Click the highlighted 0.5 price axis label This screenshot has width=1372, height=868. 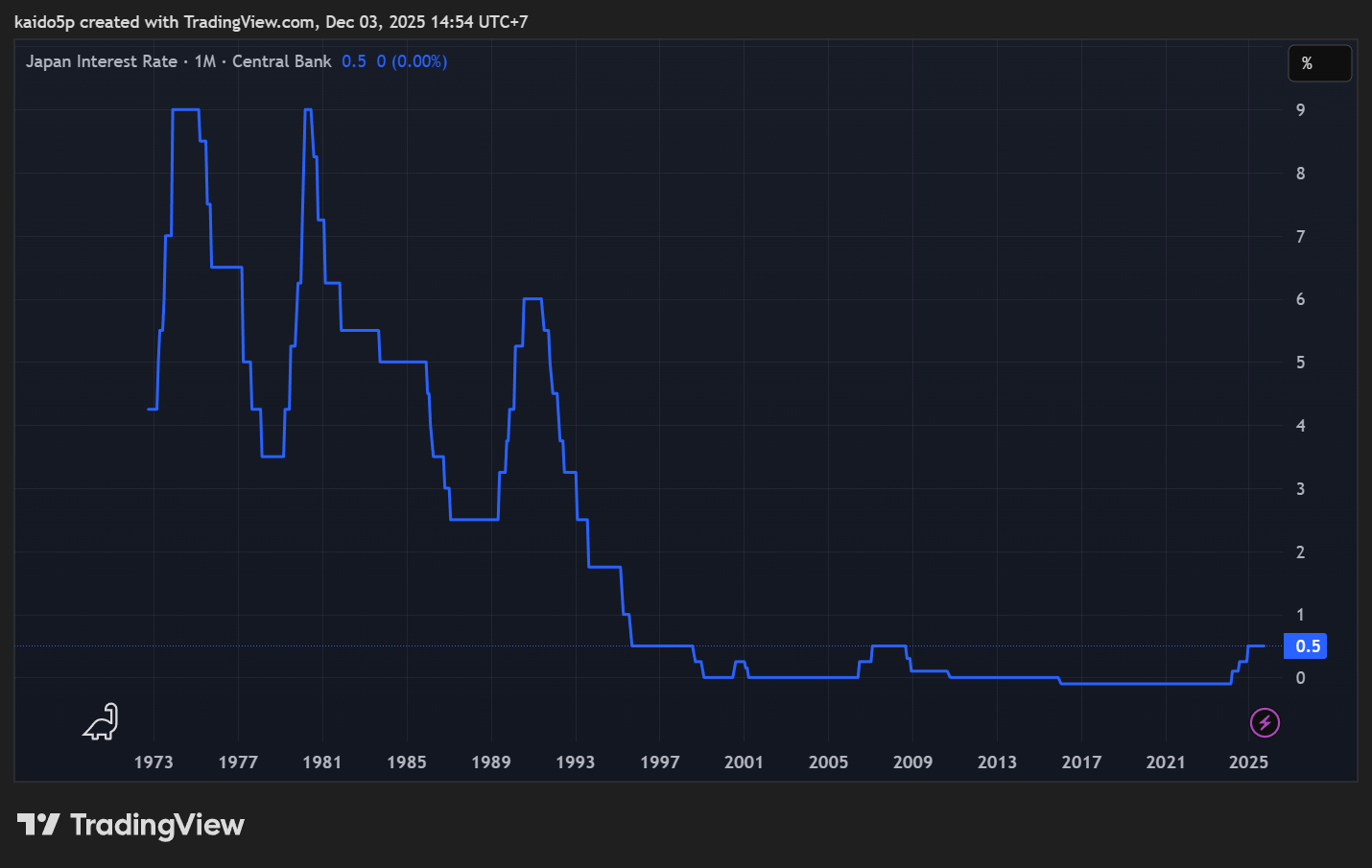click(1307, 646)
